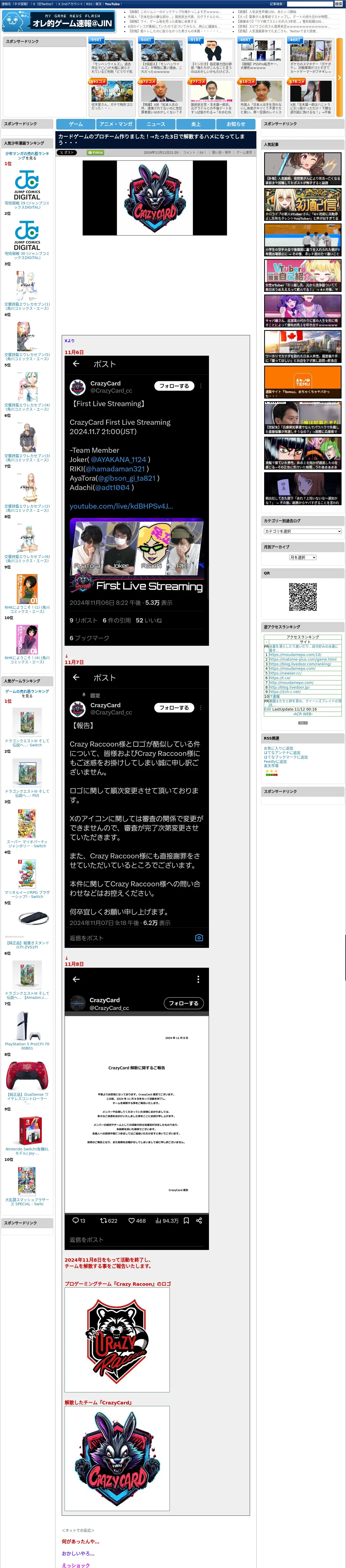Image resolution: width=346 pixels, height=1568 pixels.
Task: Click the orange carousel next arrow
Action: coord(339,77)
